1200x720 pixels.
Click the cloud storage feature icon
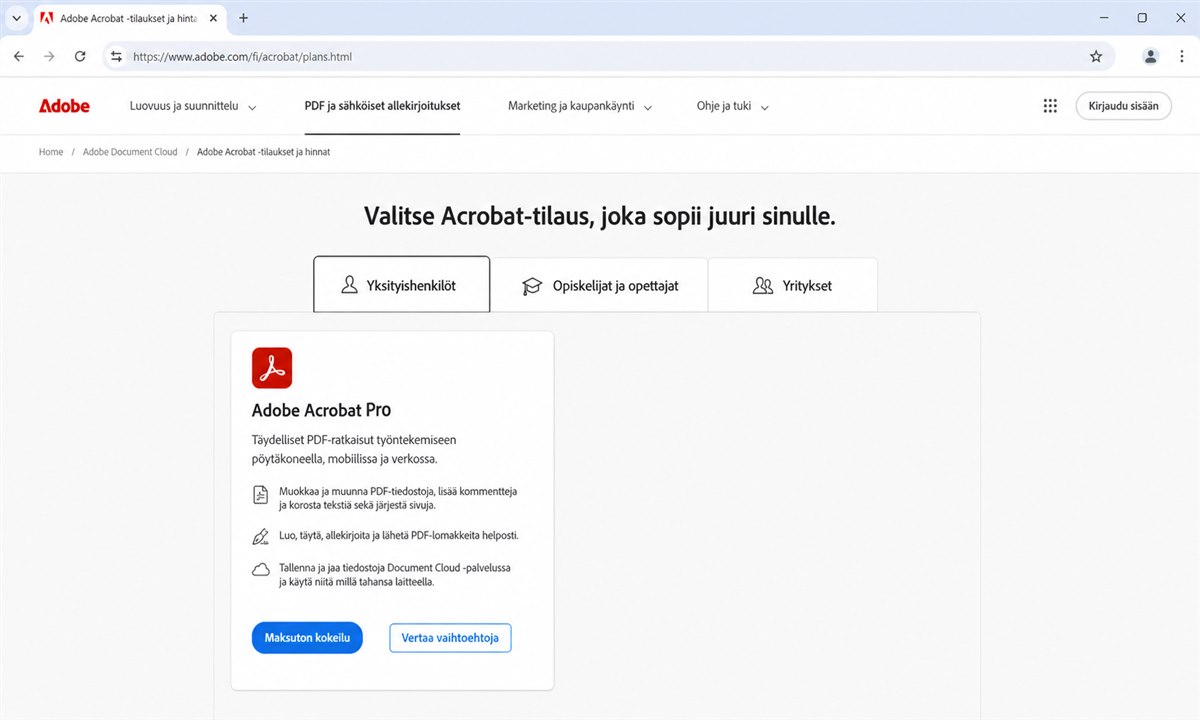pyautogui.click(x=261, y=570)
